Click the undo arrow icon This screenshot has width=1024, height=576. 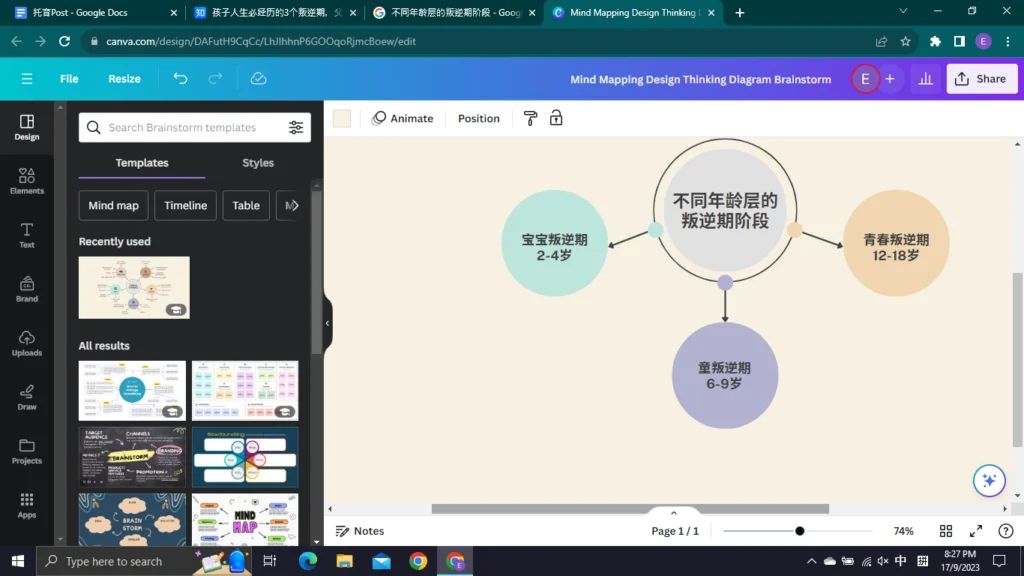(x=180, y=79)
